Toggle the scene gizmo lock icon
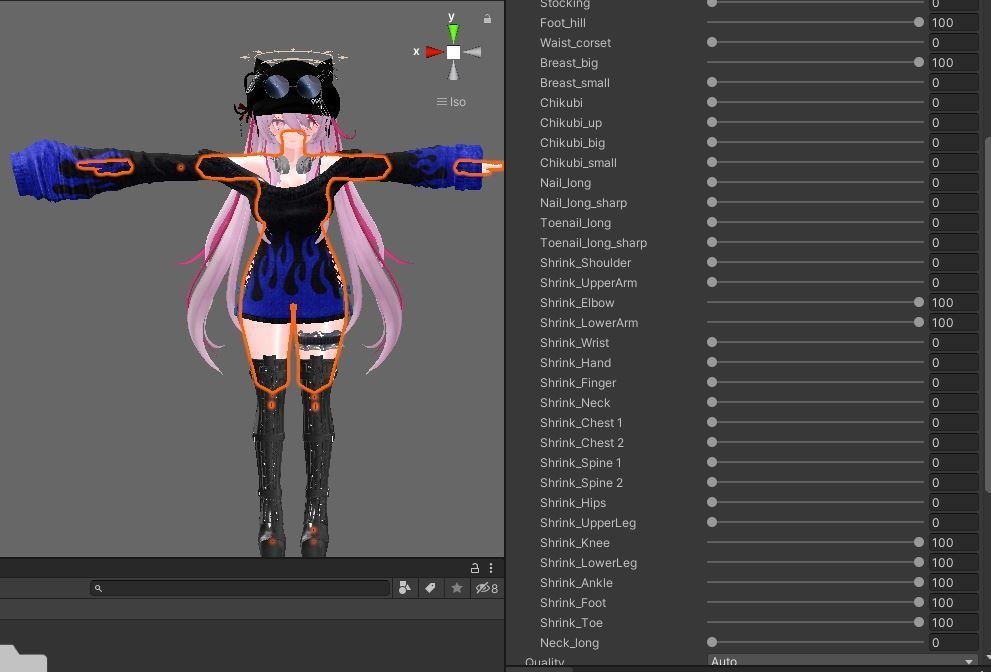 tap(487, 19)
